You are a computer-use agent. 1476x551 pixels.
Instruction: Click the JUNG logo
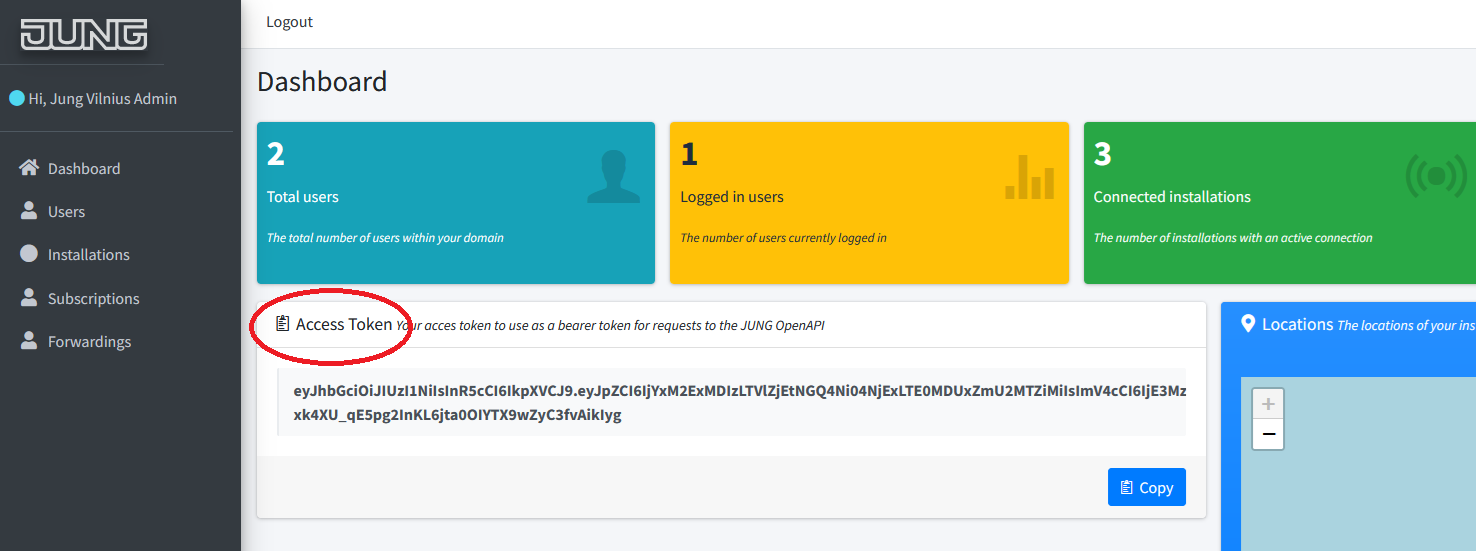84,35
